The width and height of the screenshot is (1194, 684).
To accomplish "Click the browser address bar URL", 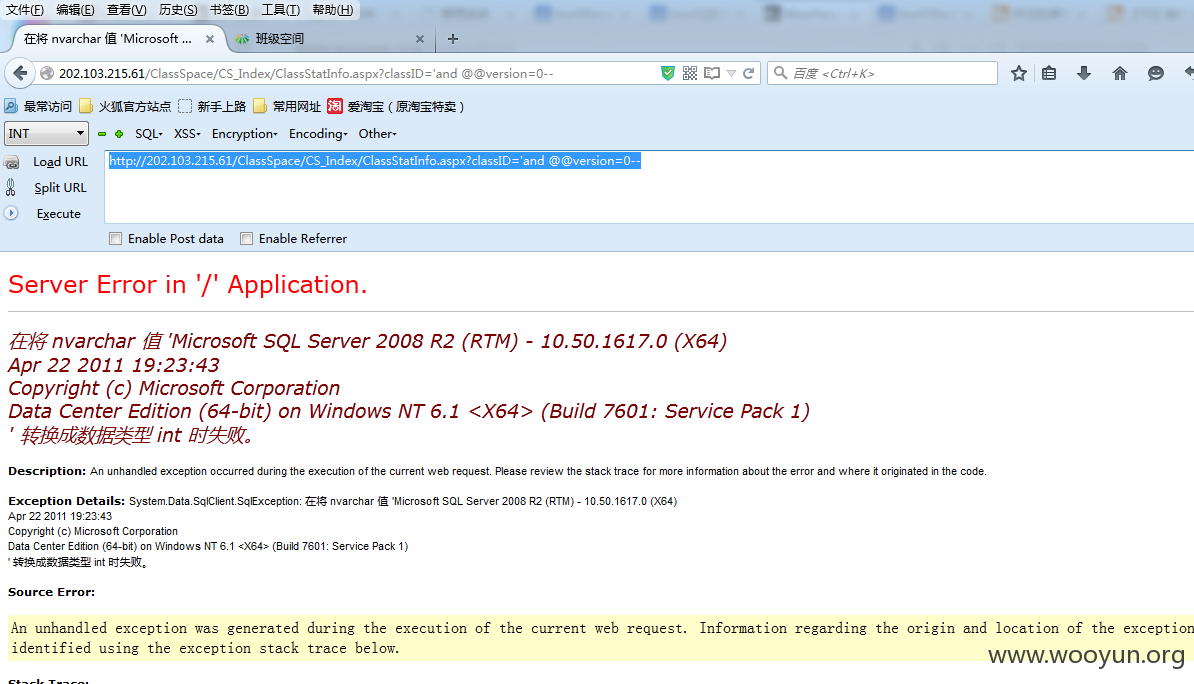I will click(306, 73).
